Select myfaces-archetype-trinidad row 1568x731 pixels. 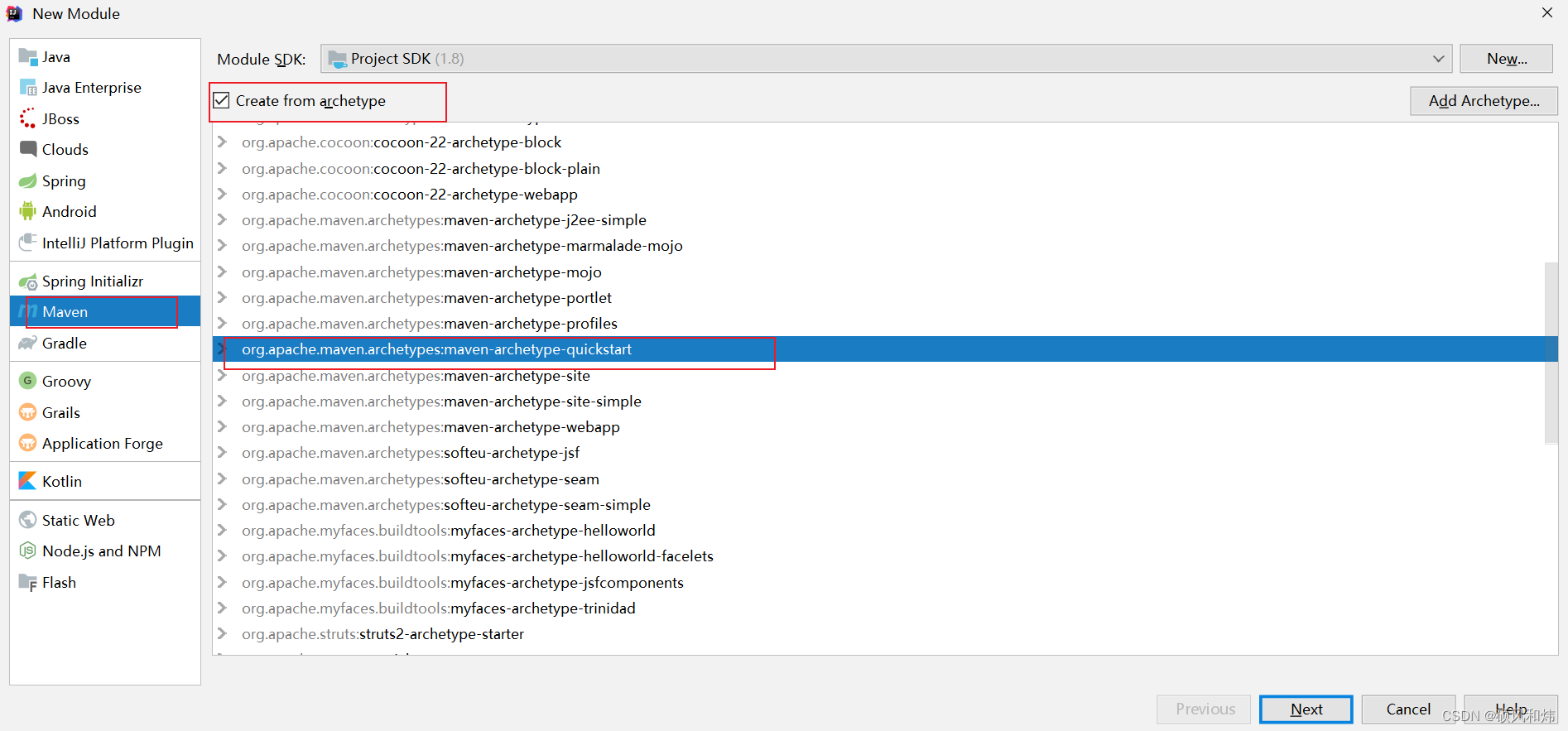886,608
